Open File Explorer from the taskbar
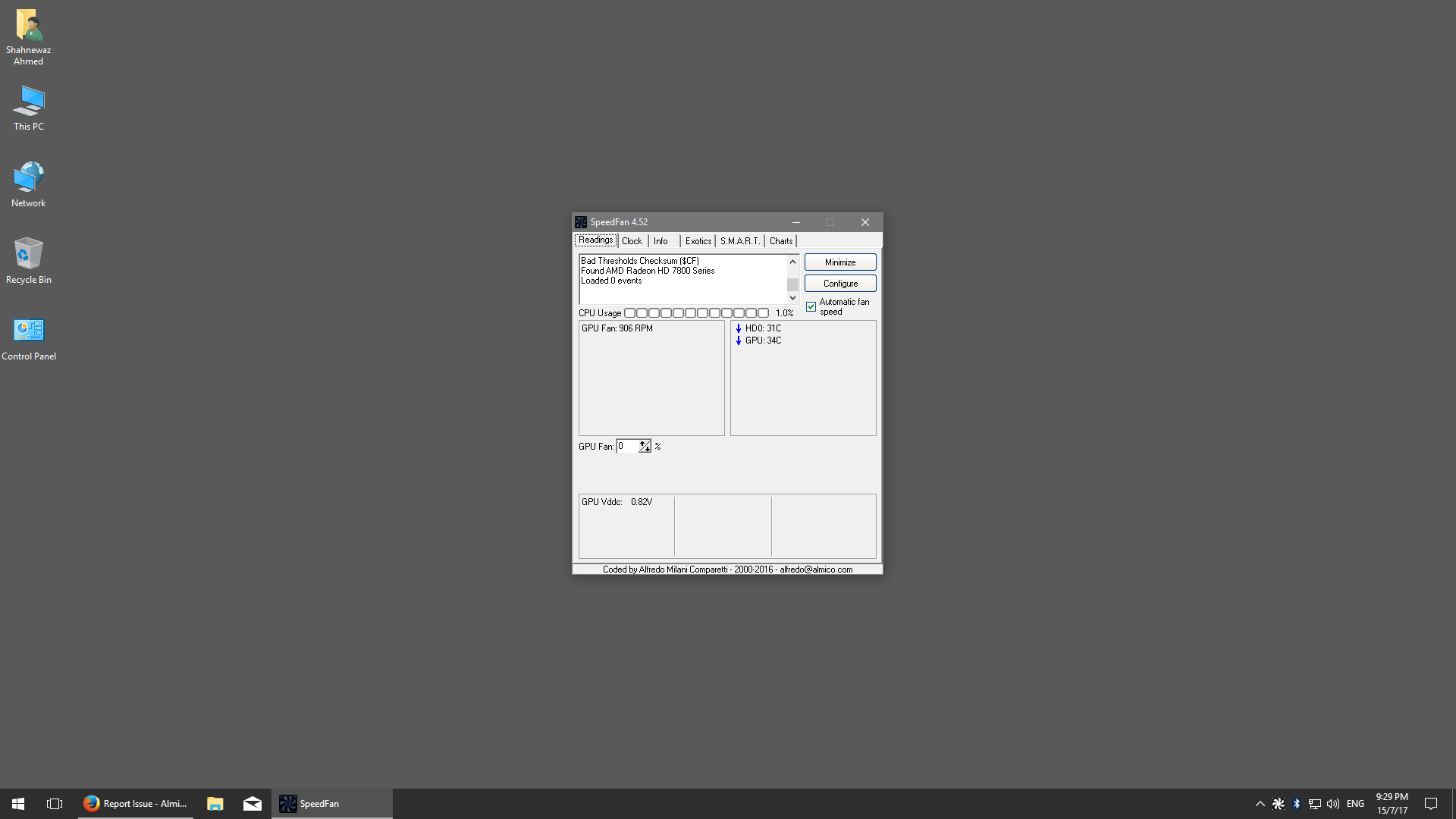 pyautogui.click(x=215, y=804)
